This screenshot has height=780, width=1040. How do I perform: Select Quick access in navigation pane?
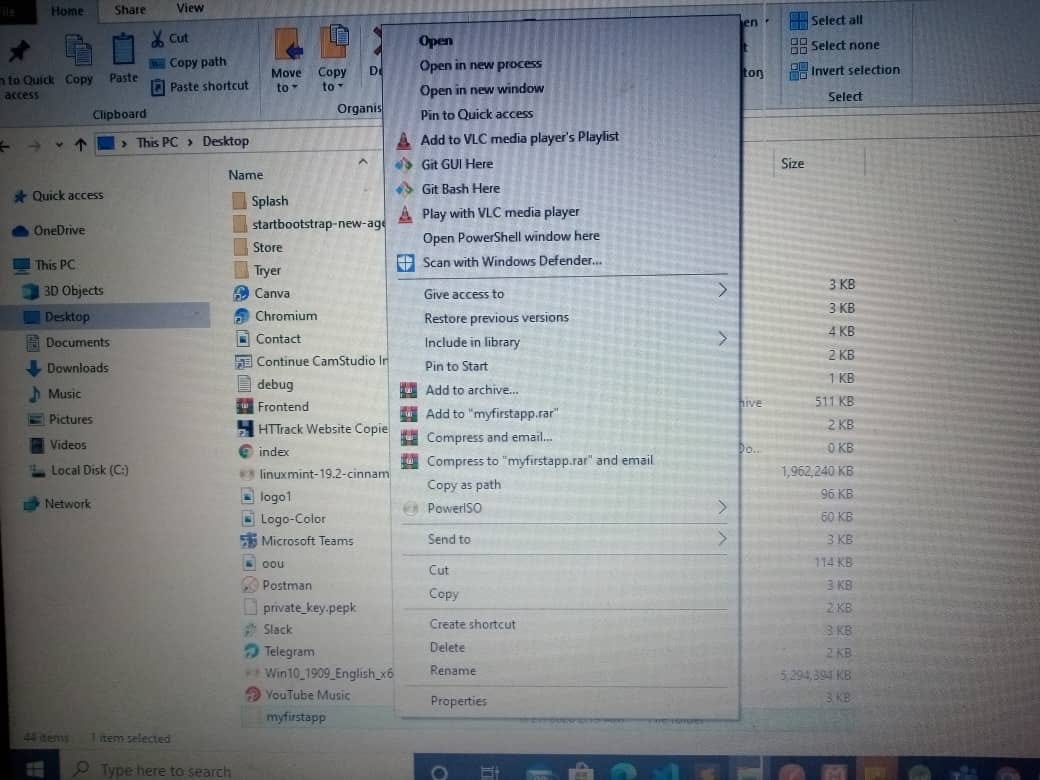(59, 196)
